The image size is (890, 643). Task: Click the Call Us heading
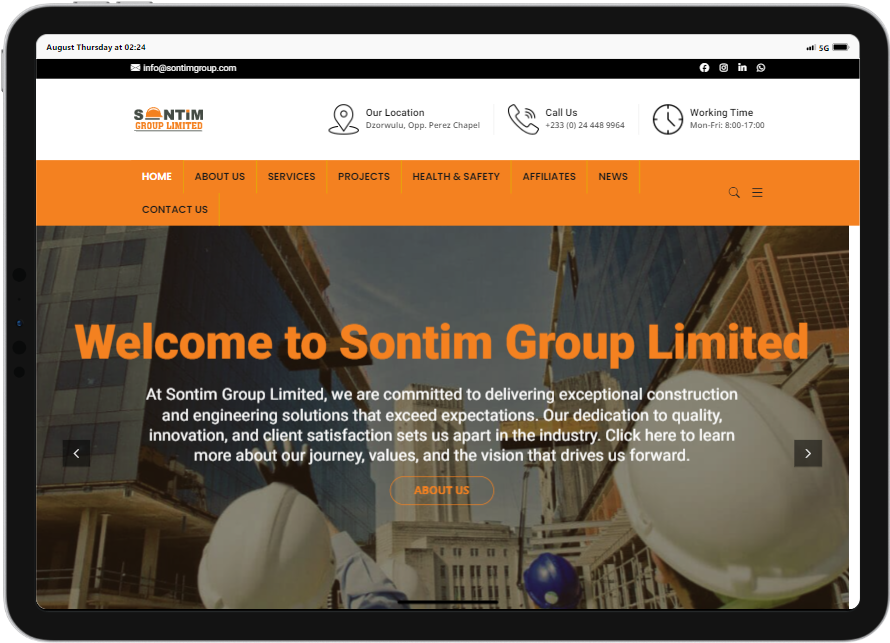click(561, 112)
